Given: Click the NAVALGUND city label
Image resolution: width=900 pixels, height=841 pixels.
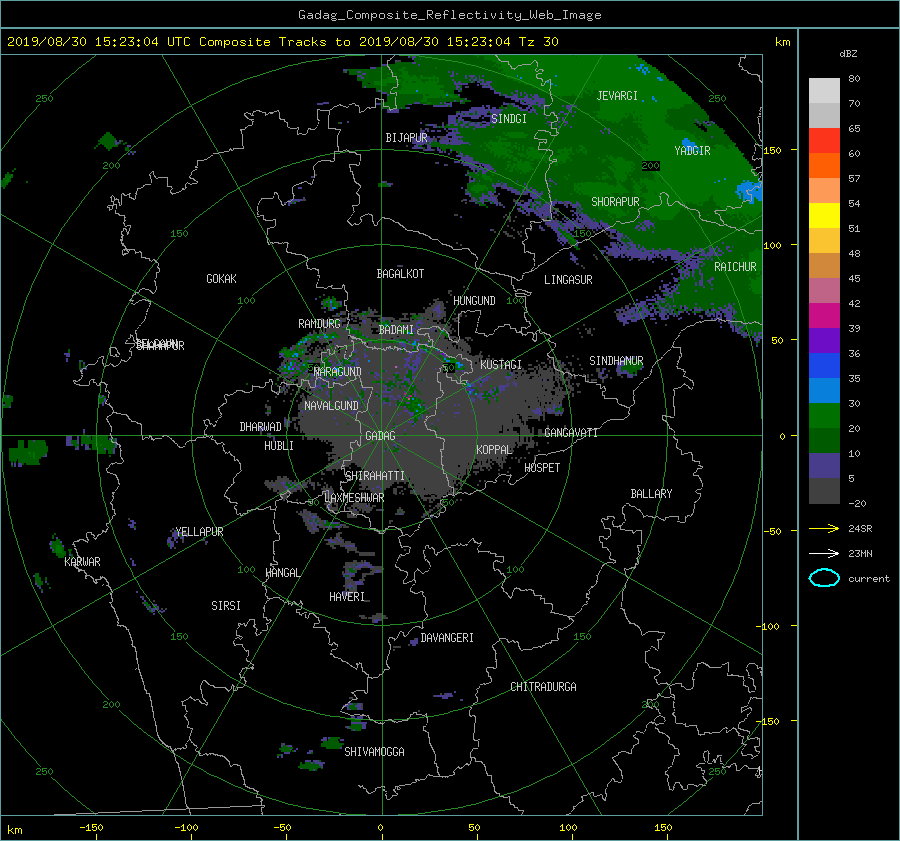Looking at the screenshot, I should click(331, 406).
